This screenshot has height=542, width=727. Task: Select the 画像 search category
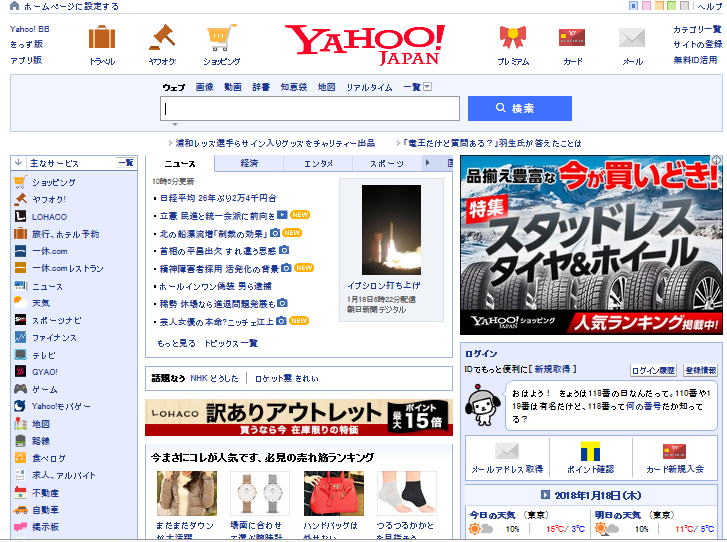204,87
